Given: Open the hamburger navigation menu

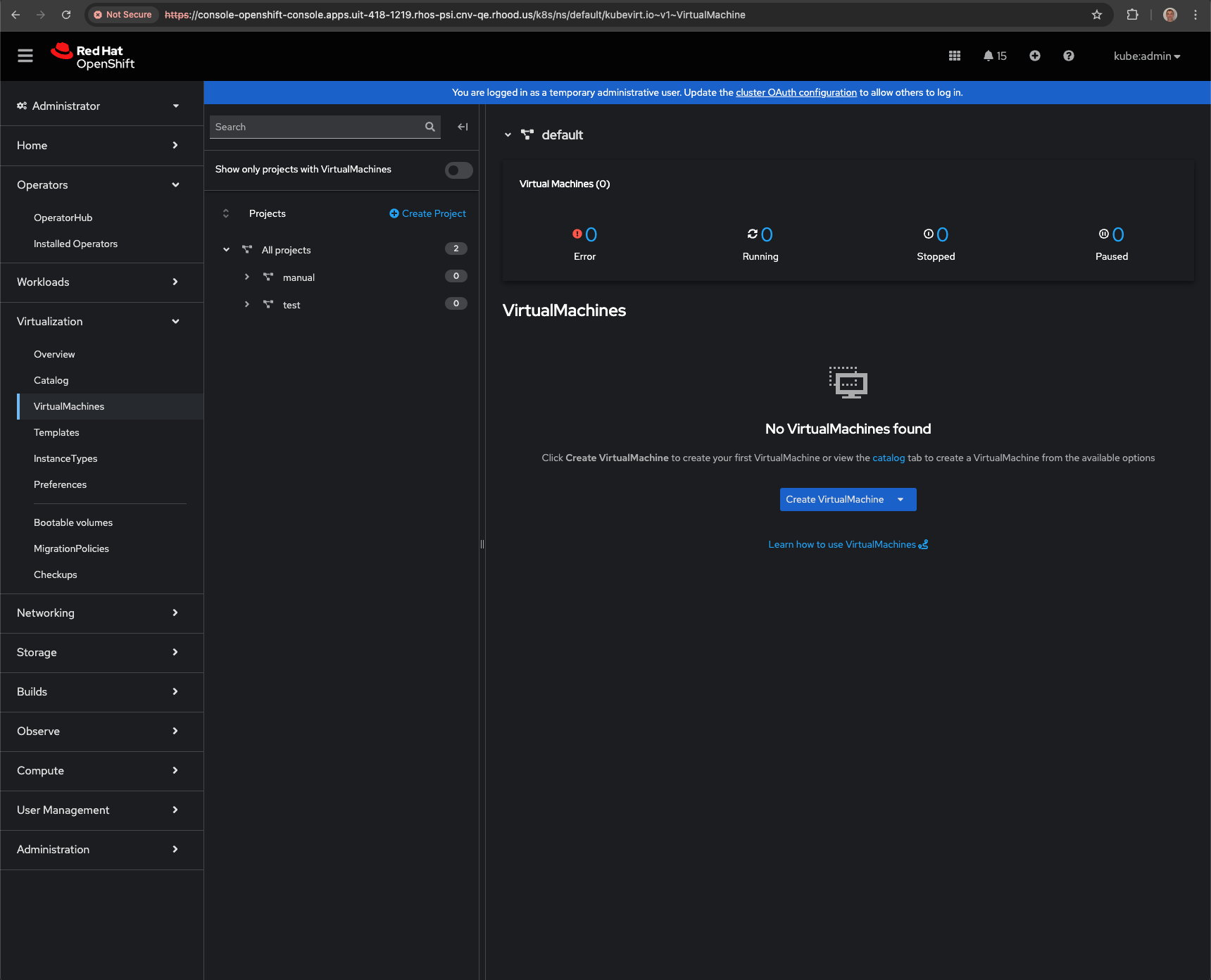Looking at the screenshot, I should point(25,56).
